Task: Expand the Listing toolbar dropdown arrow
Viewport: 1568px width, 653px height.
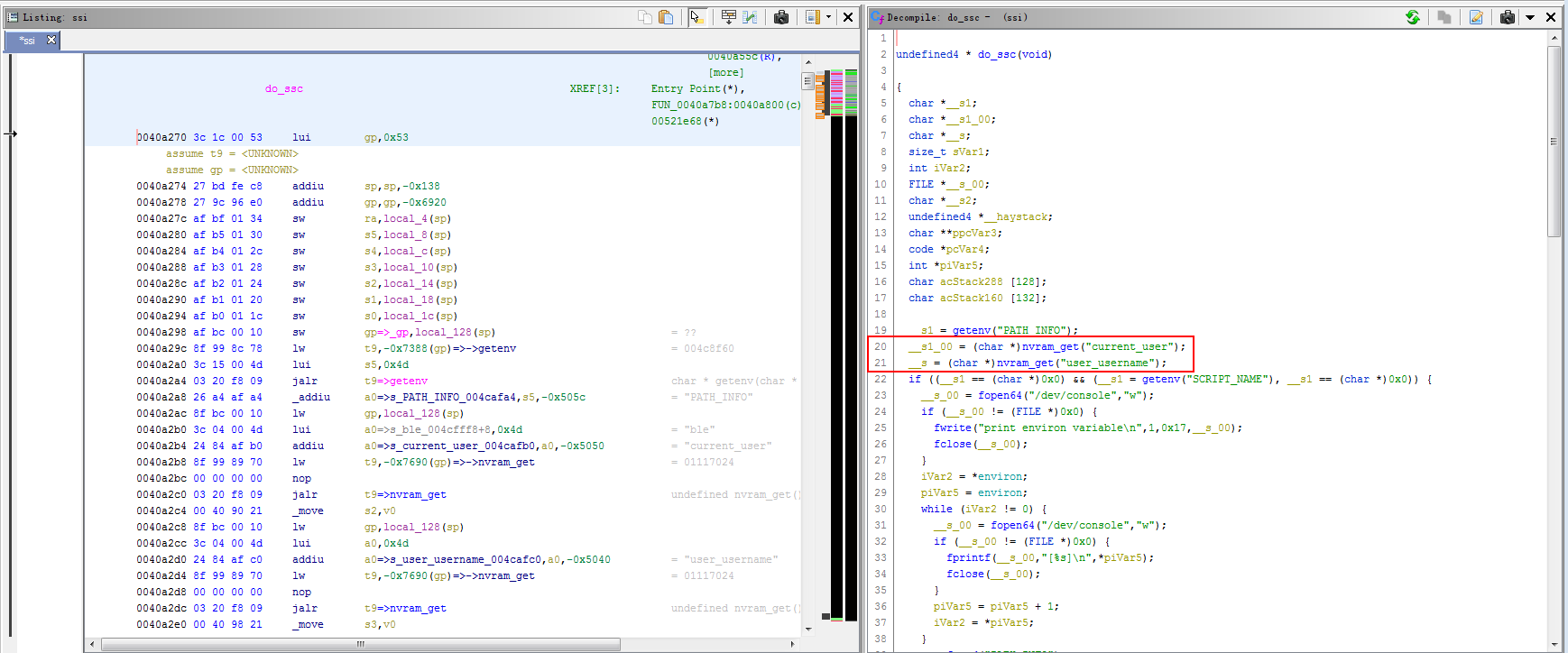Action: [828, 17]
